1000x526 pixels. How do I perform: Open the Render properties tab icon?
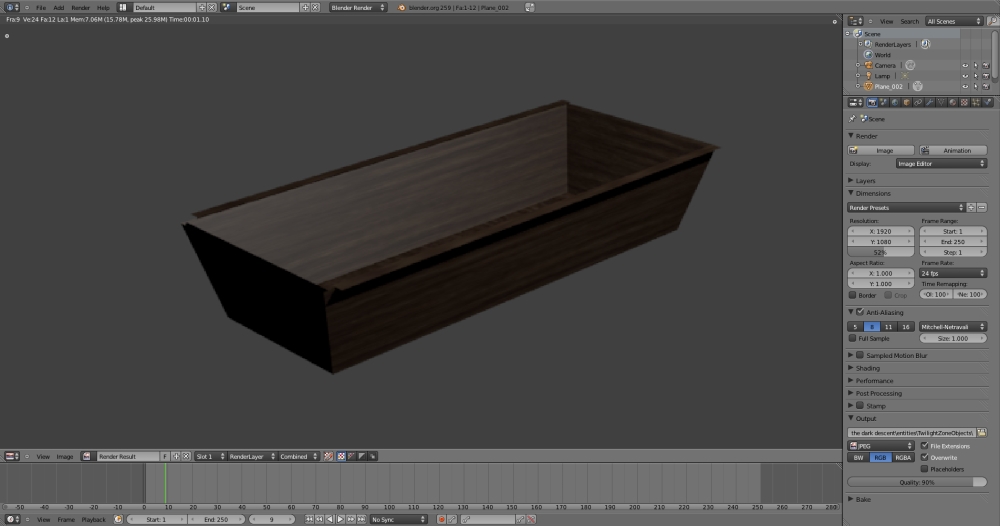pyautogui.click(x=872, y=102)
